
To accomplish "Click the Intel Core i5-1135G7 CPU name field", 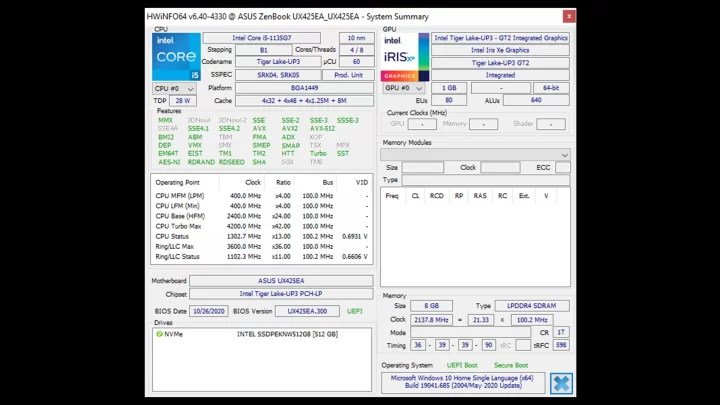I will click(264, 37).
